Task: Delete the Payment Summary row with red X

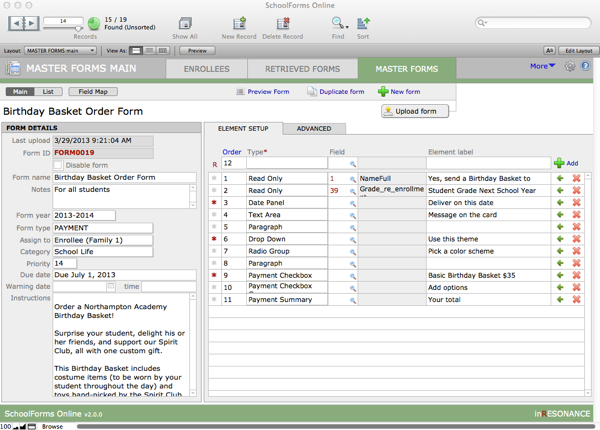Action: pos(576,300)
